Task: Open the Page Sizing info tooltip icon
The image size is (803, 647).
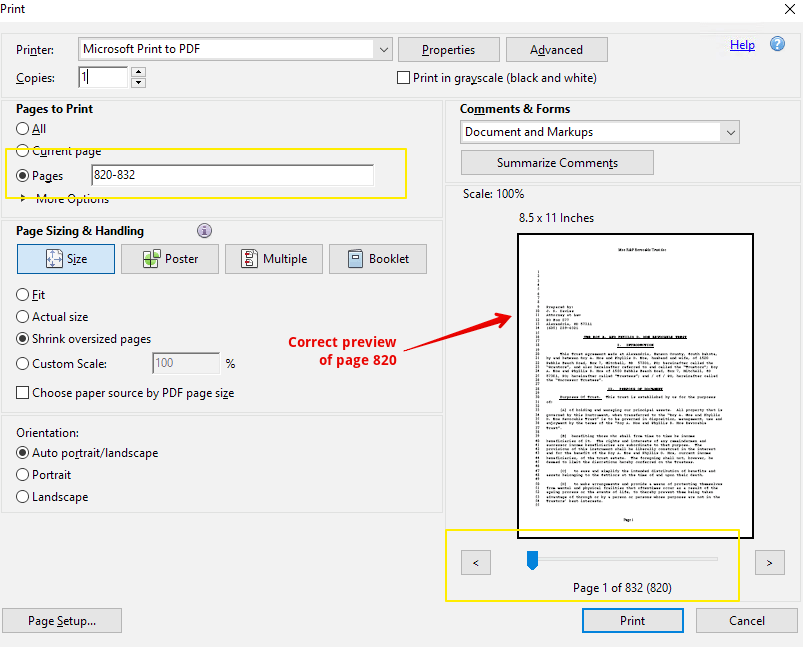Action: [x=204, y=230]
